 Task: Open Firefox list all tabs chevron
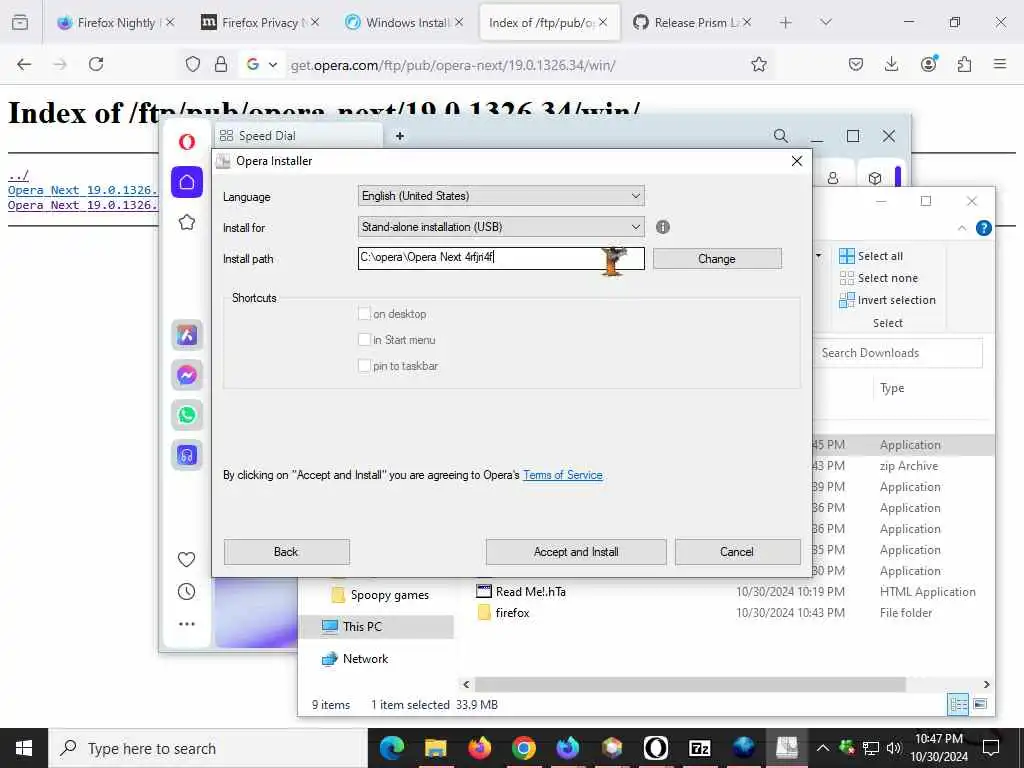(826, 22)
